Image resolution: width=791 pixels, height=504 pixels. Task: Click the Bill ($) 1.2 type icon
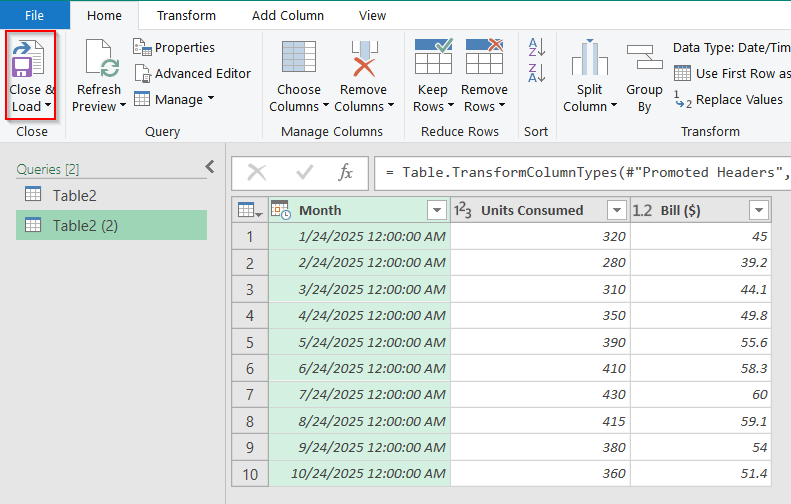642,210
